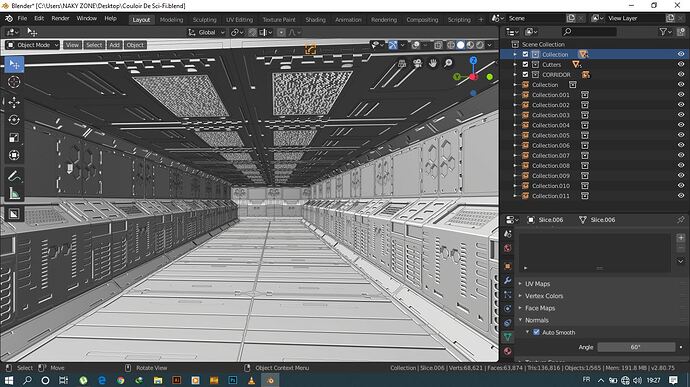Viewport: 690px width, 387px height.
Task: Open the Render menu
Action: tap(60, 18)
